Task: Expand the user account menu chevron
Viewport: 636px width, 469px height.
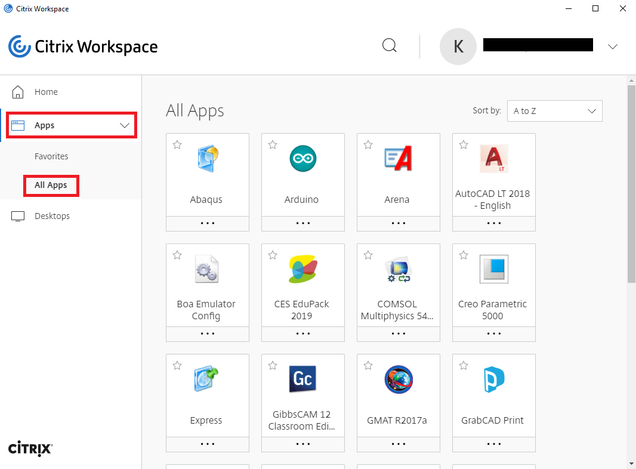Action: click(x=613, y=46)
